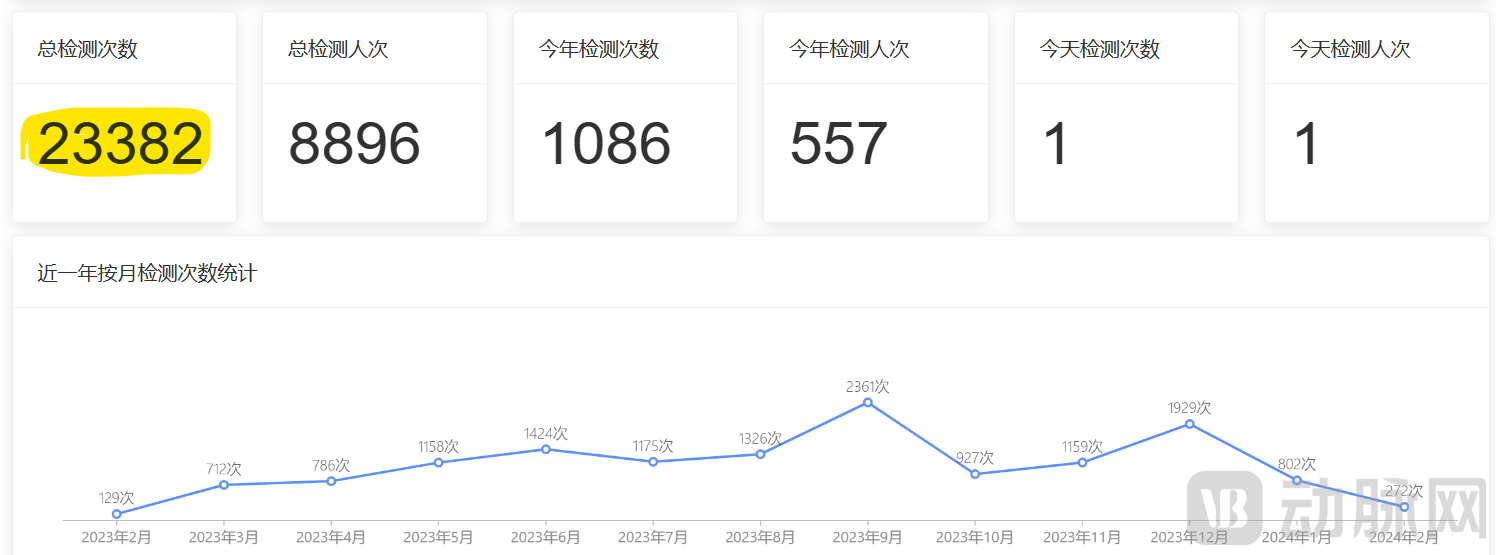Select the value under 今天检测人次
Viewport: 1496px width, 555px height.
click(1307, 143)
